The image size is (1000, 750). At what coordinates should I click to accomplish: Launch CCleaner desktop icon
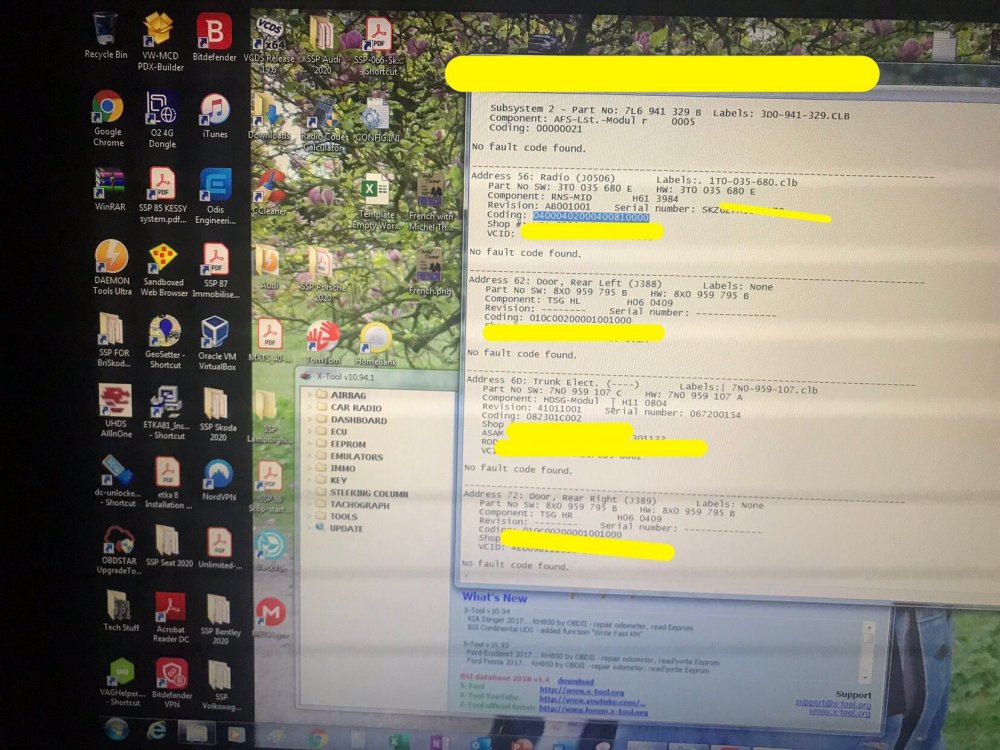(270, 193)
